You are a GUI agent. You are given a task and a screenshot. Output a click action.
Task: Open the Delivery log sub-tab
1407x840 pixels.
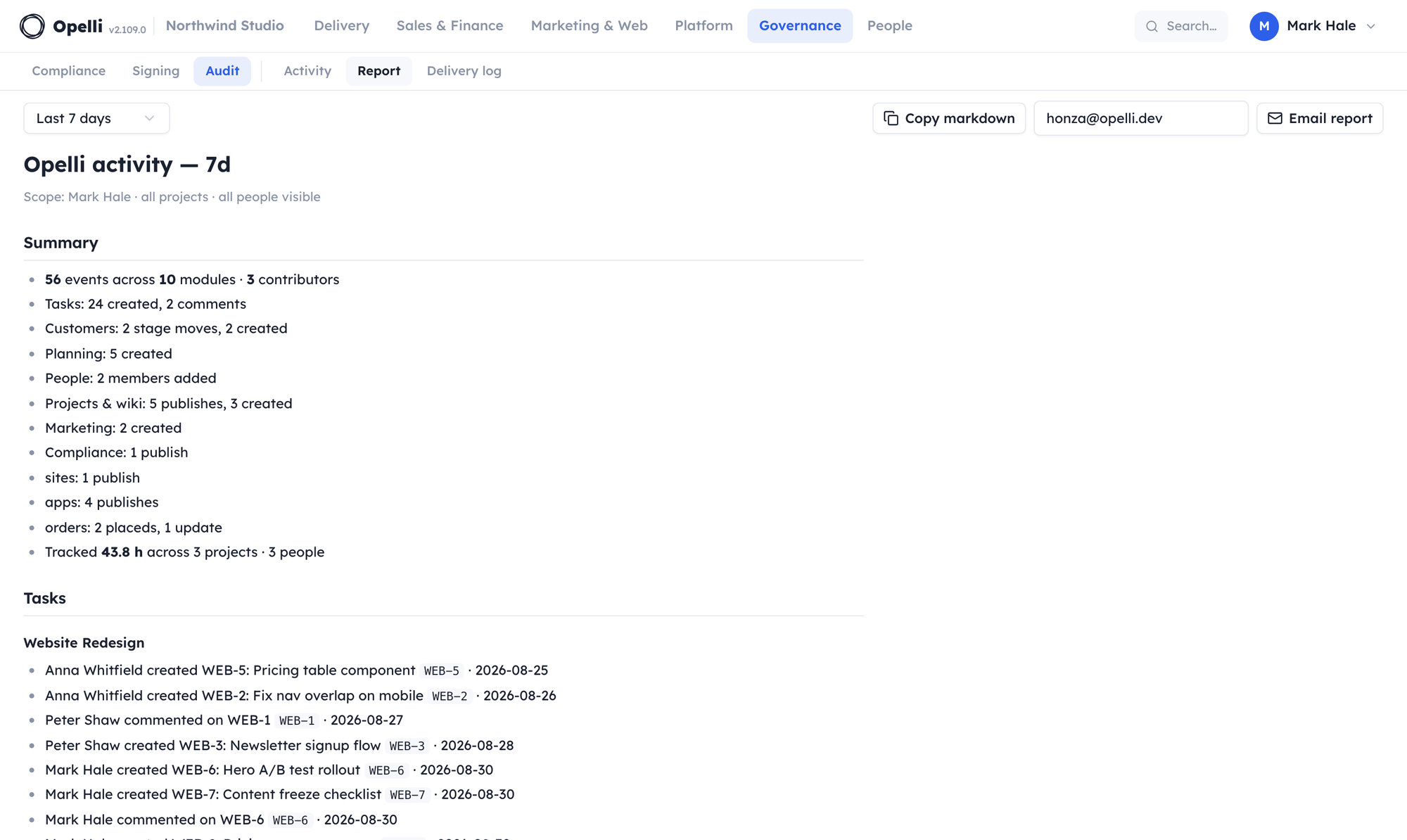click(464, 71)
